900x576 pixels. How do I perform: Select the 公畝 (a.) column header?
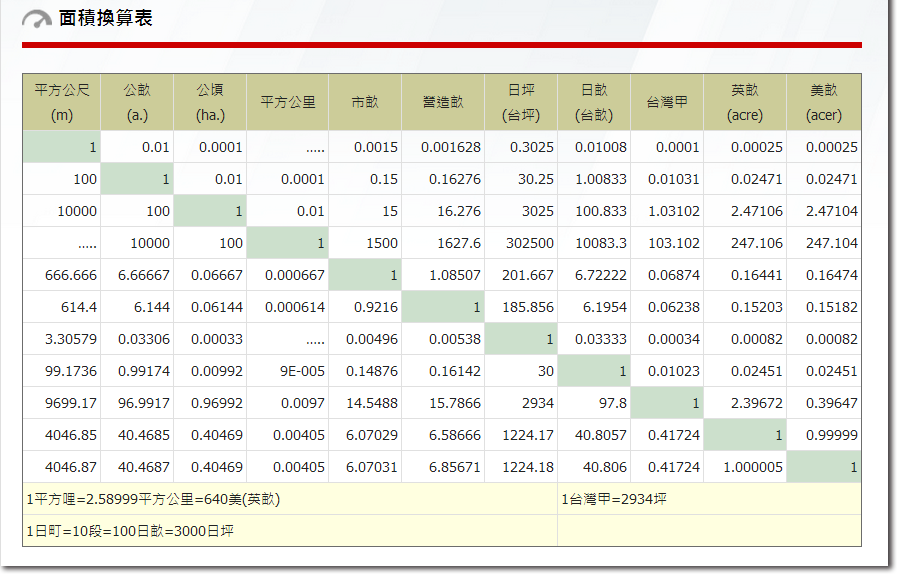coord(137,102)
